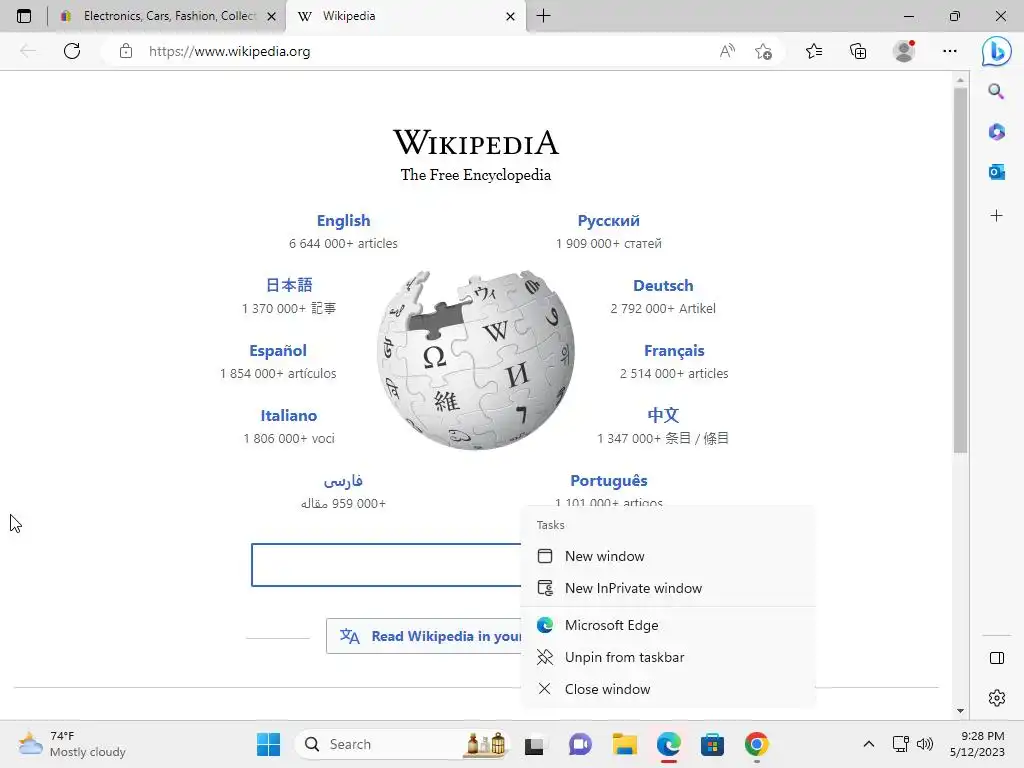Screen dimensions: 1024x768
Task: Open the Русский Wikipedia link
Action: [609, 221]
